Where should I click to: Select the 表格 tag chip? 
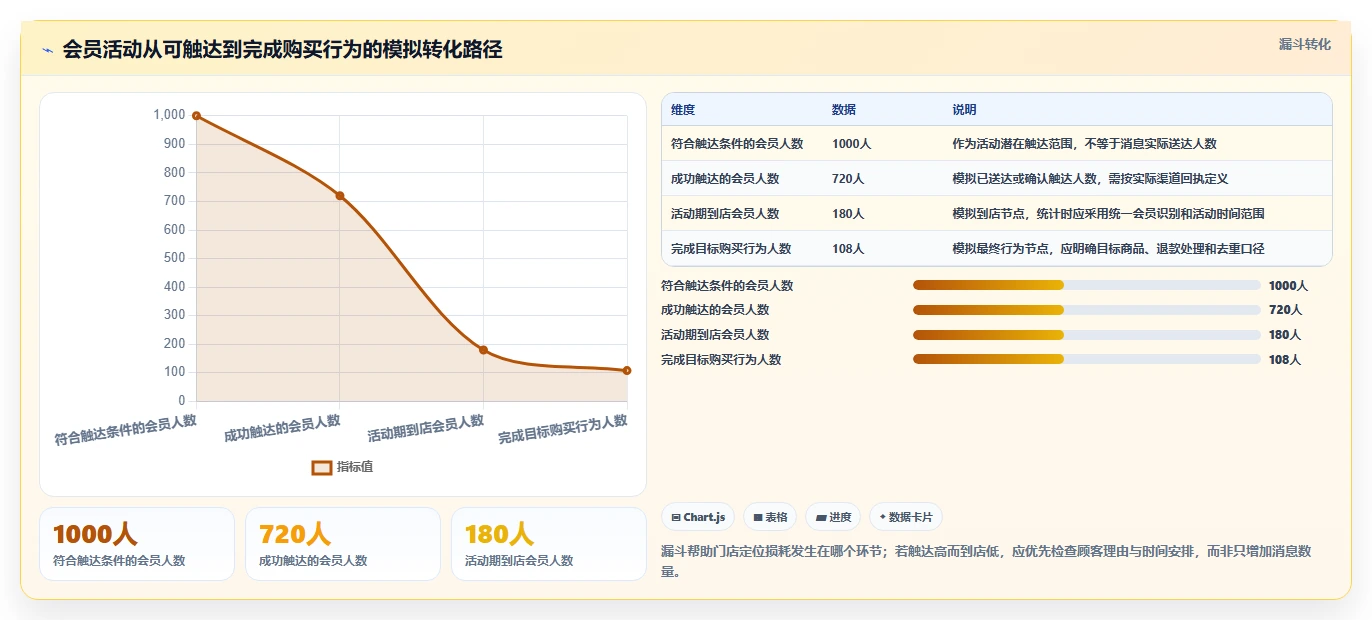[770, 517]
